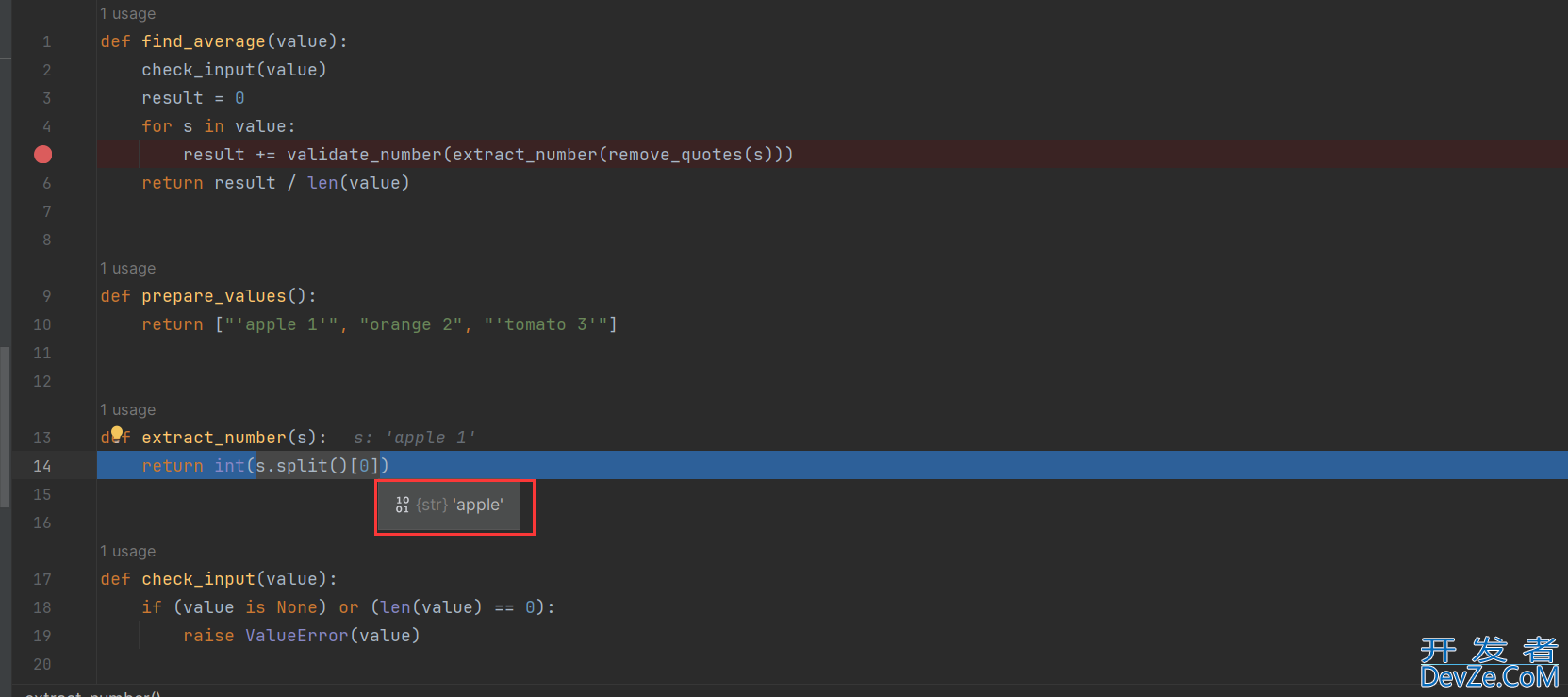Click the "orange 2" string literal
Screen dimensions: 1568x697
point(411,324)
